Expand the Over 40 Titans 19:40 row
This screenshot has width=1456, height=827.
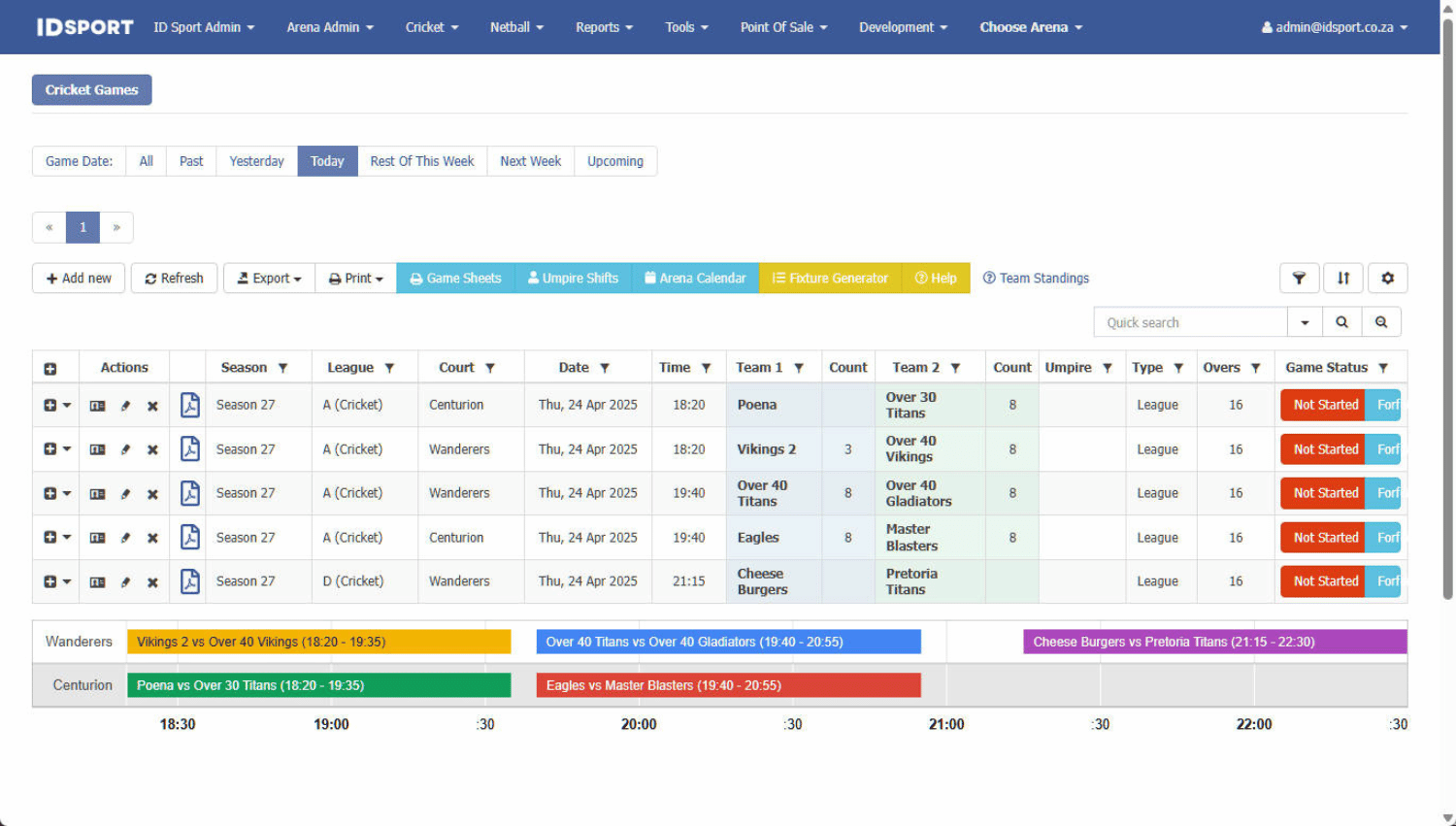50,493
